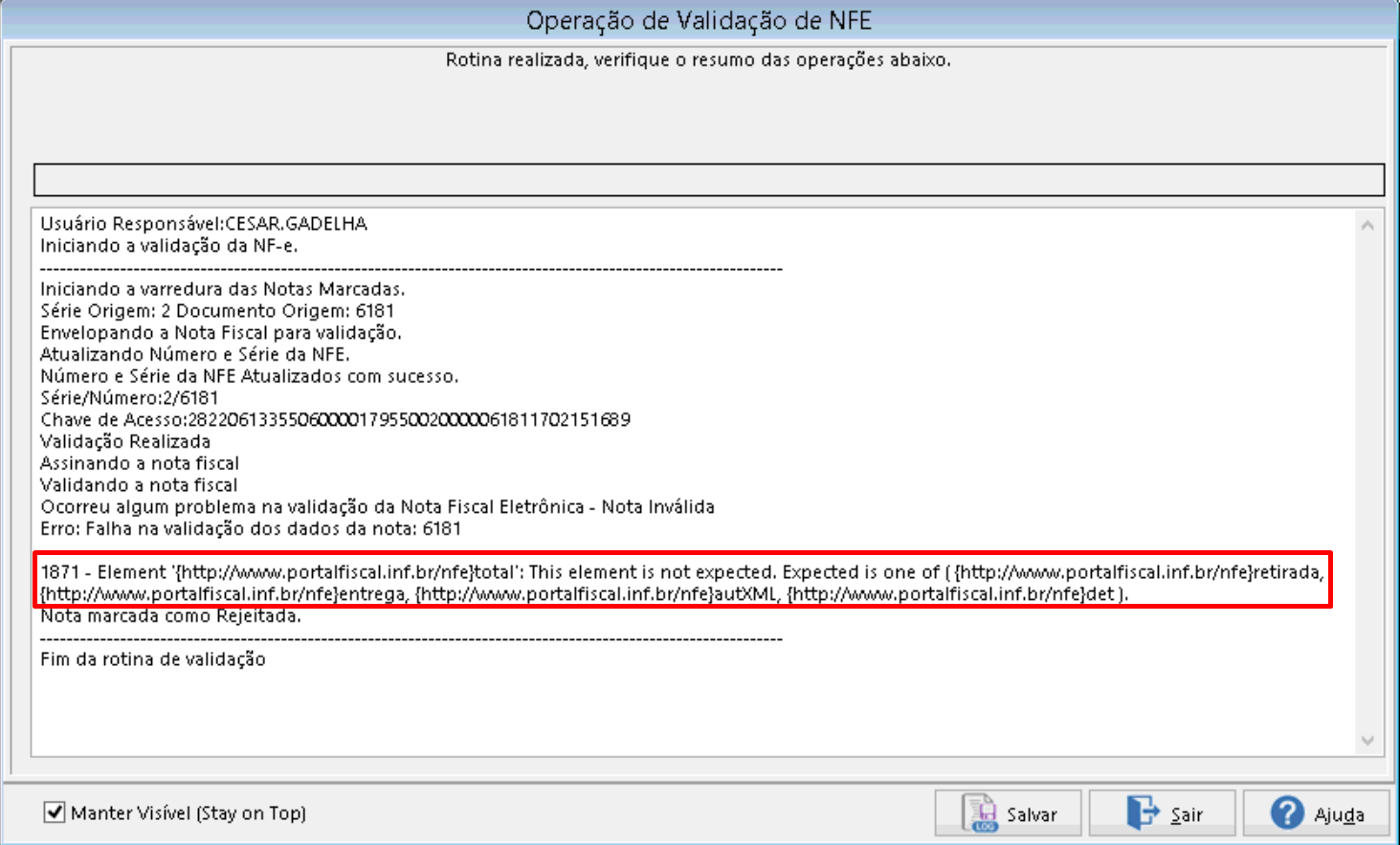
Task: Click the Salvar log disk icon
Action: tap(980, 813)
